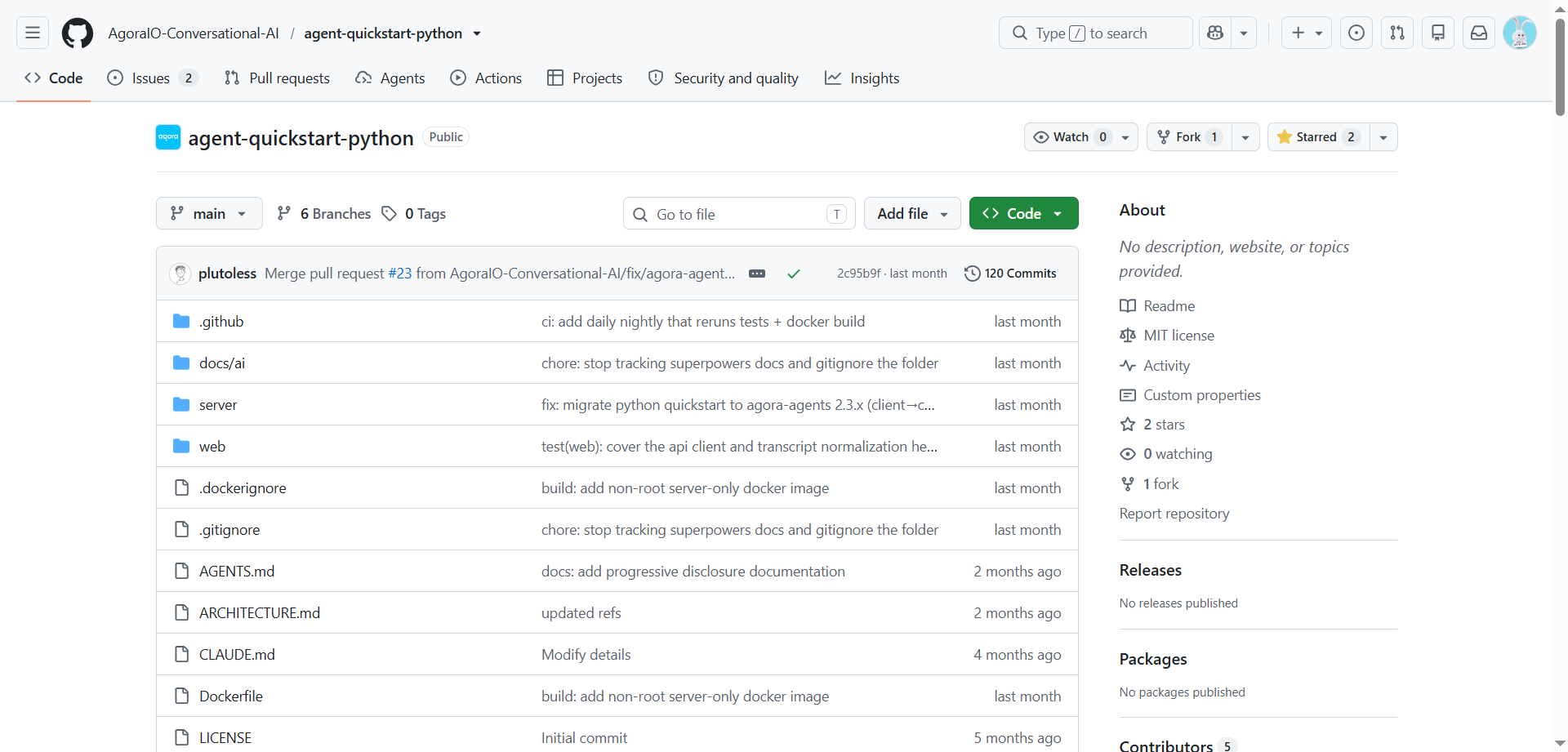Switch to the Actions tab
Image resolution: width=1568 pixels, height=752 pixels.
tap(486, 78)
